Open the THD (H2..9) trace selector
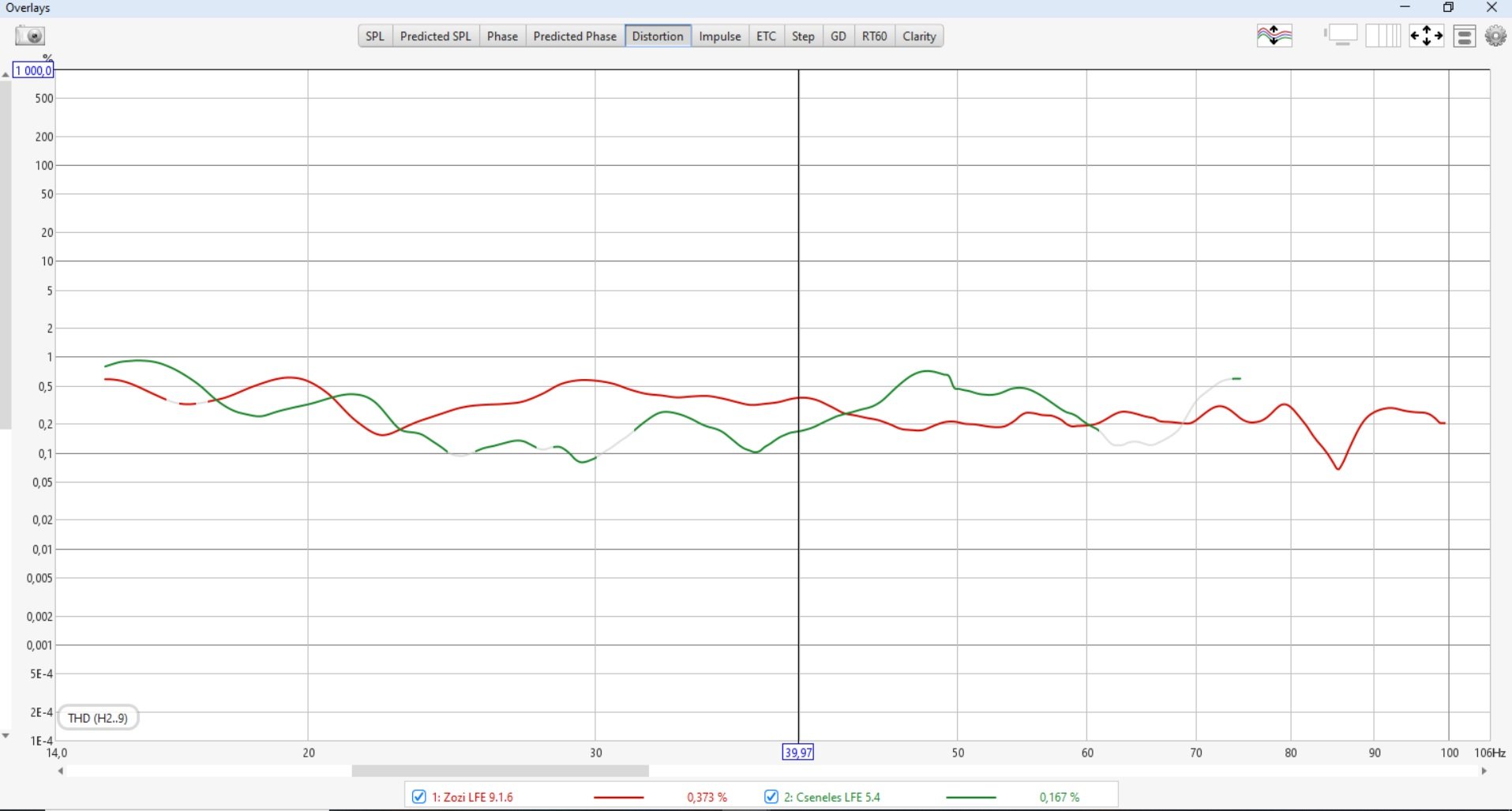 click(98, 718)
